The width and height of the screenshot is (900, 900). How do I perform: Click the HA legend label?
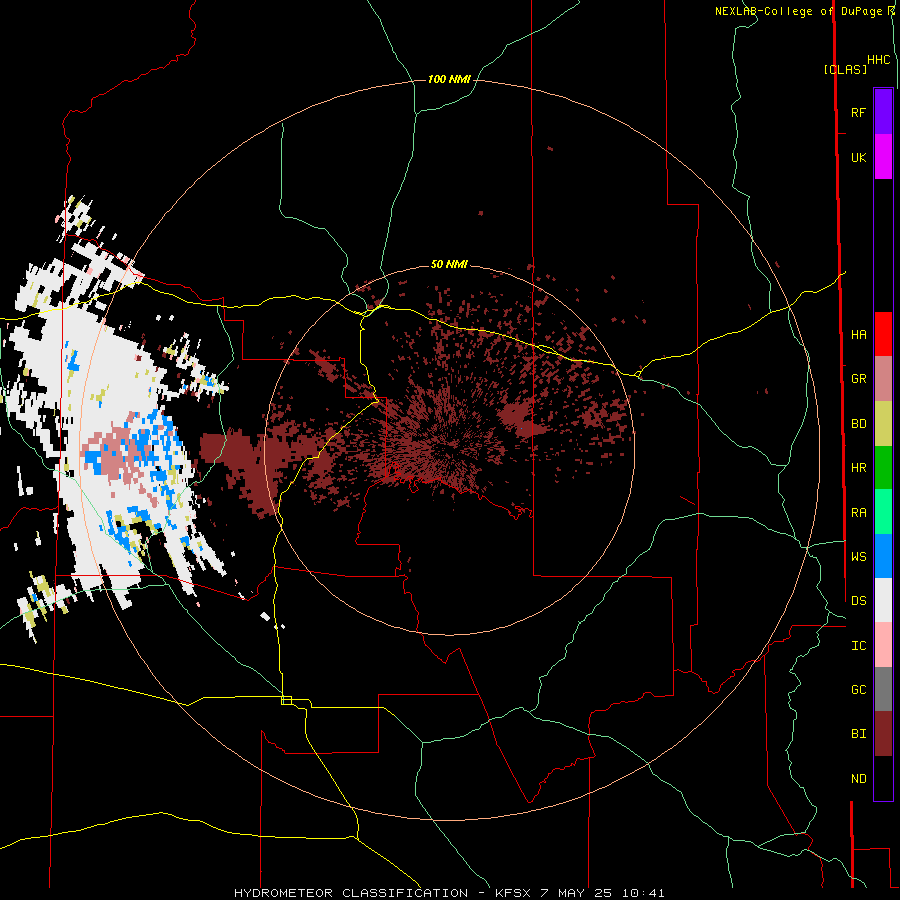click(858, 334)
